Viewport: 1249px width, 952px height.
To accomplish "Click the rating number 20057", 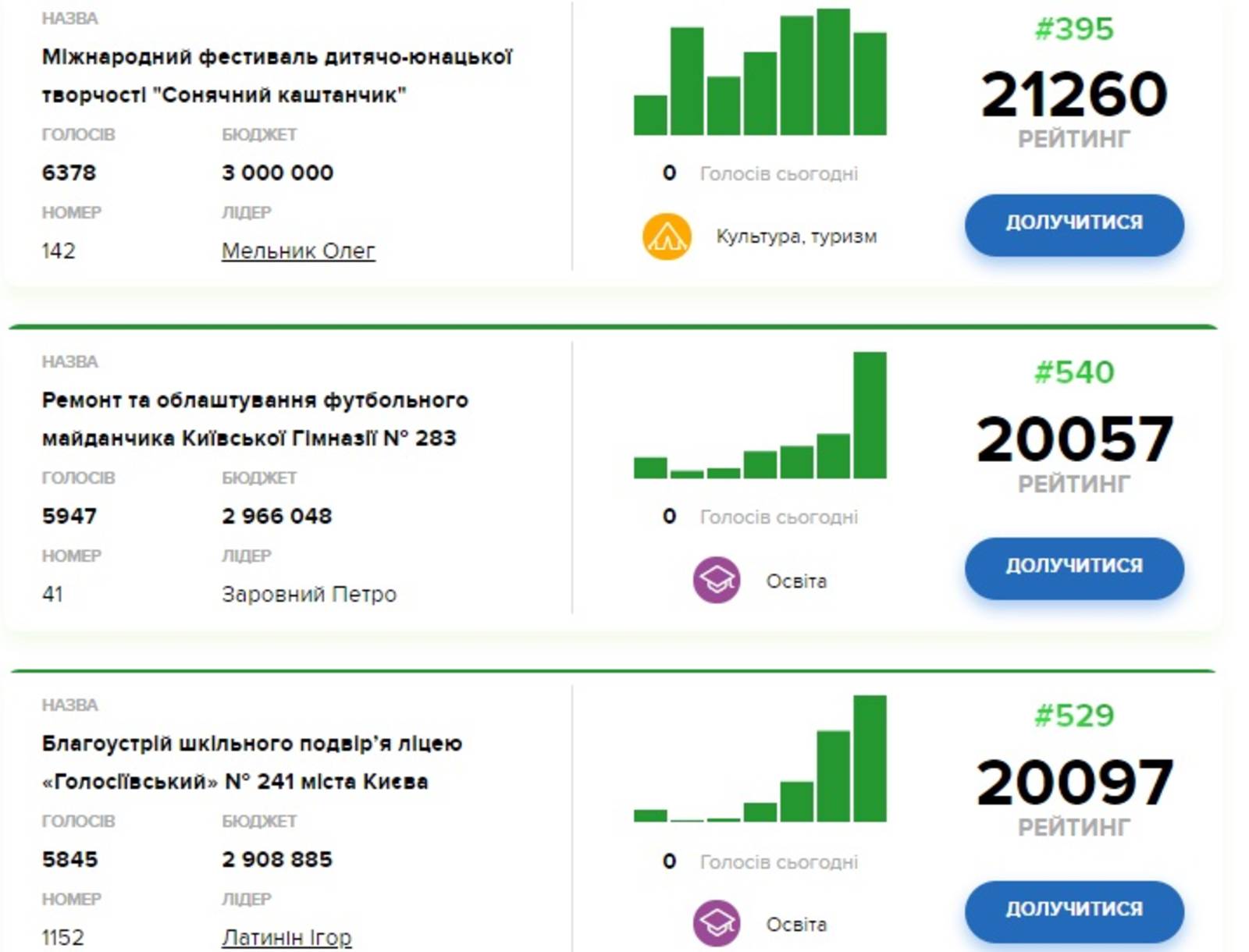I will coord(1074,439).
